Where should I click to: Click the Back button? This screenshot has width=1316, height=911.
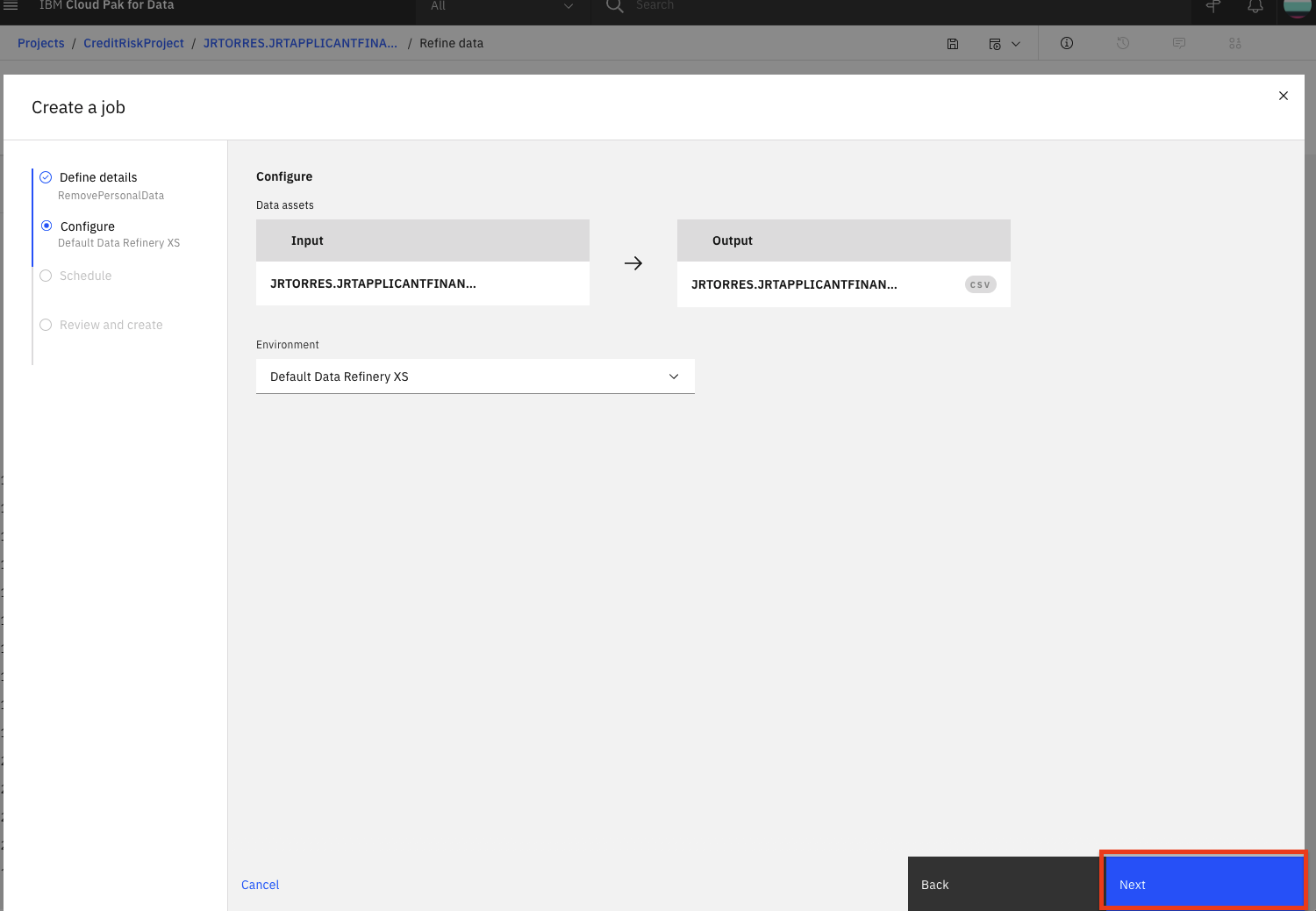click(x=1005, y=884)
